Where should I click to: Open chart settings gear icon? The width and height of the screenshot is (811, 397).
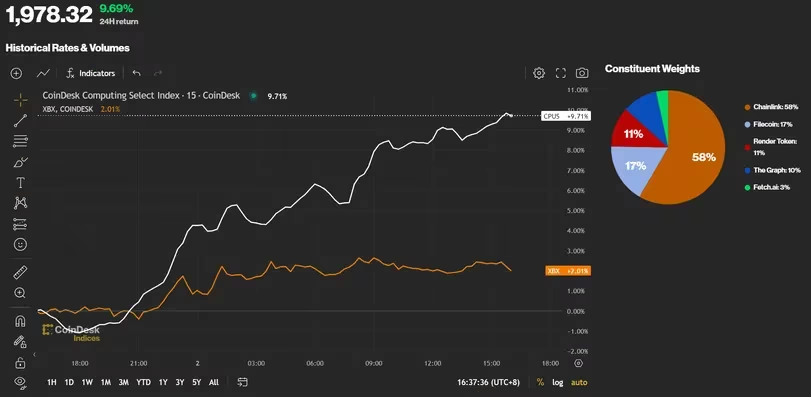[539, 73]
